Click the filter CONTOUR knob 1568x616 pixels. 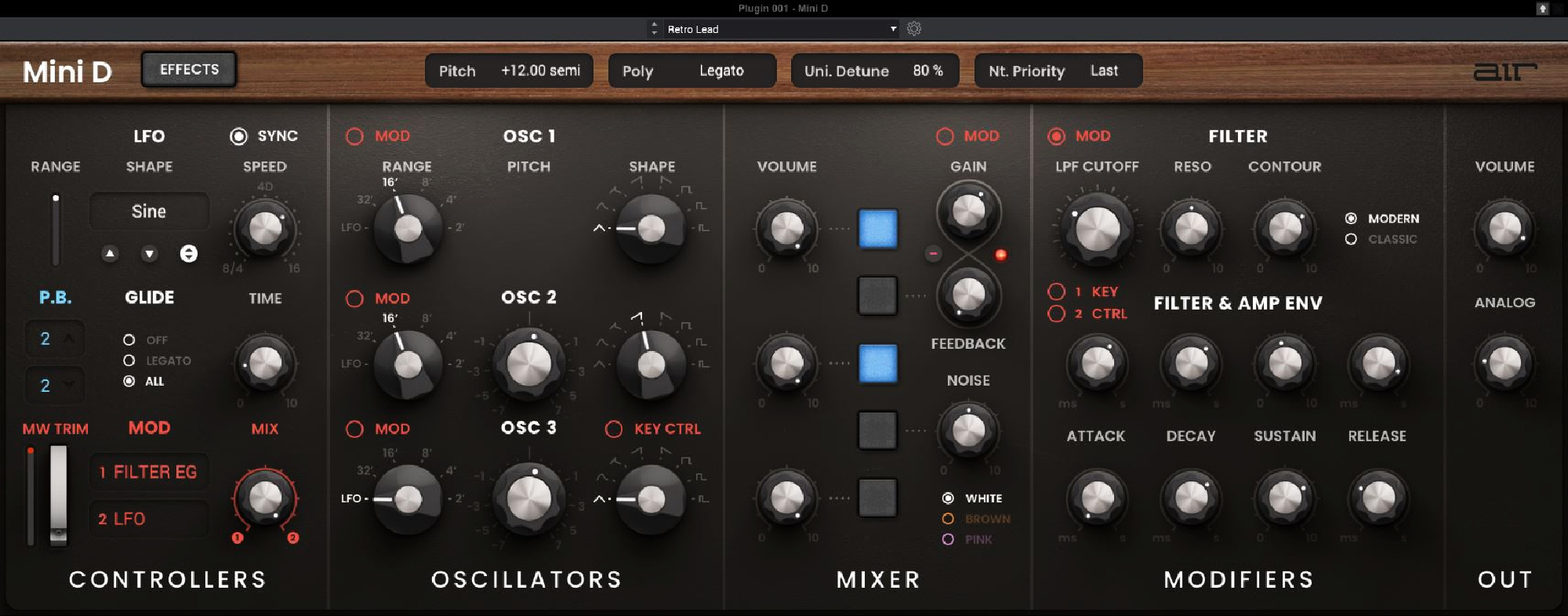pyautogui.click(x=1285, y=229)
